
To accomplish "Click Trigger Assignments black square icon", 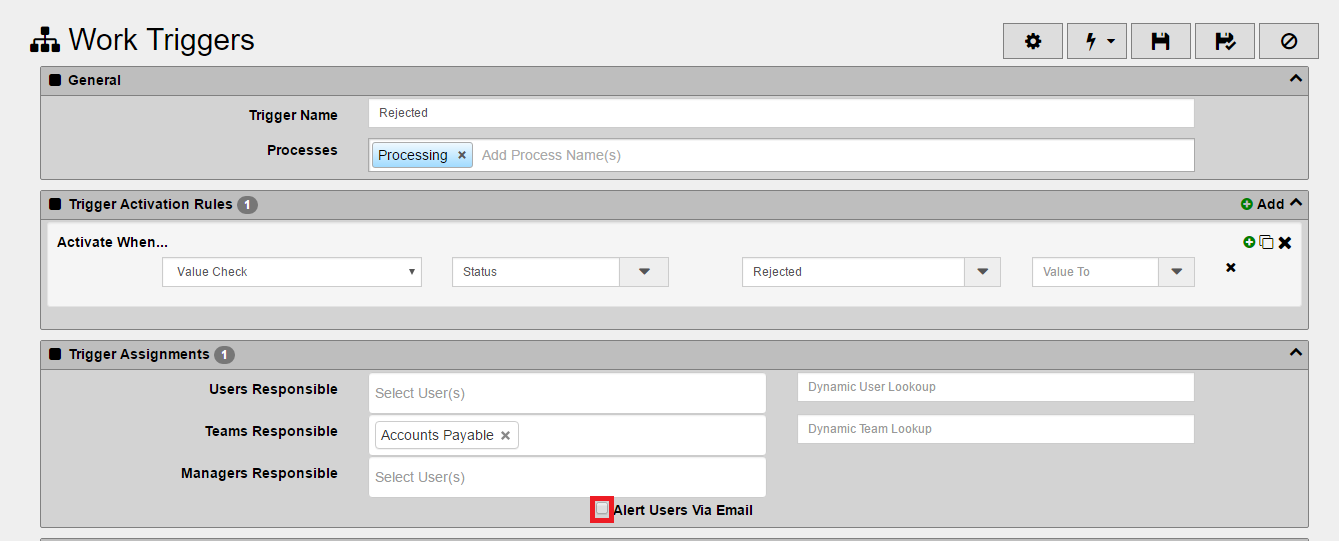I will (x=55, y=354).
